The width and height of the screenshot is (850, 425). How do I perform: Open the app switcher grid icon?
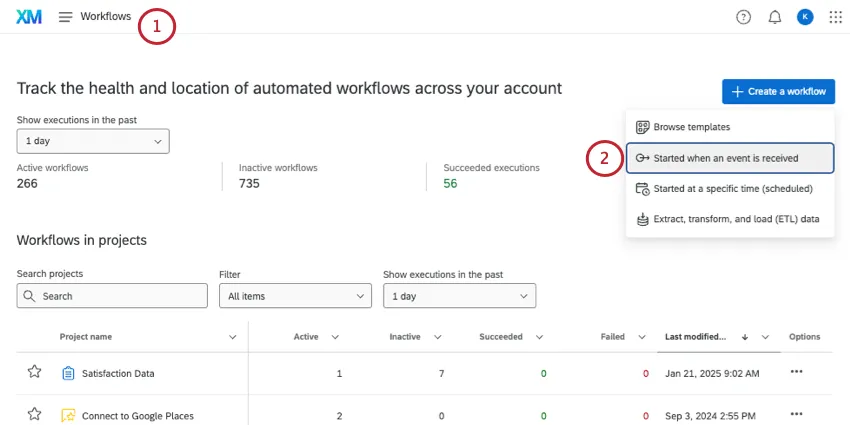tap(836, 17)
